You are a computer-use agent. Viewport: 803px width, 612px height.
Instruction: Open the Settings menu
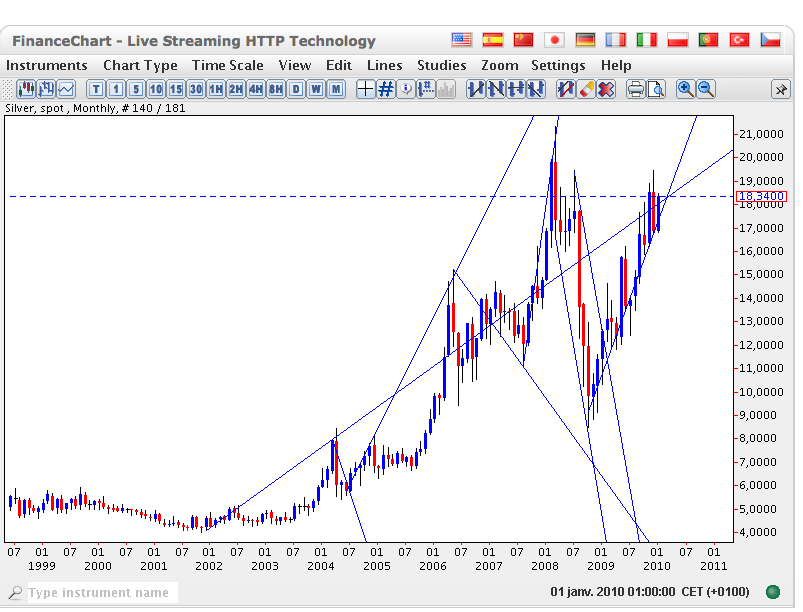(558, 65)
